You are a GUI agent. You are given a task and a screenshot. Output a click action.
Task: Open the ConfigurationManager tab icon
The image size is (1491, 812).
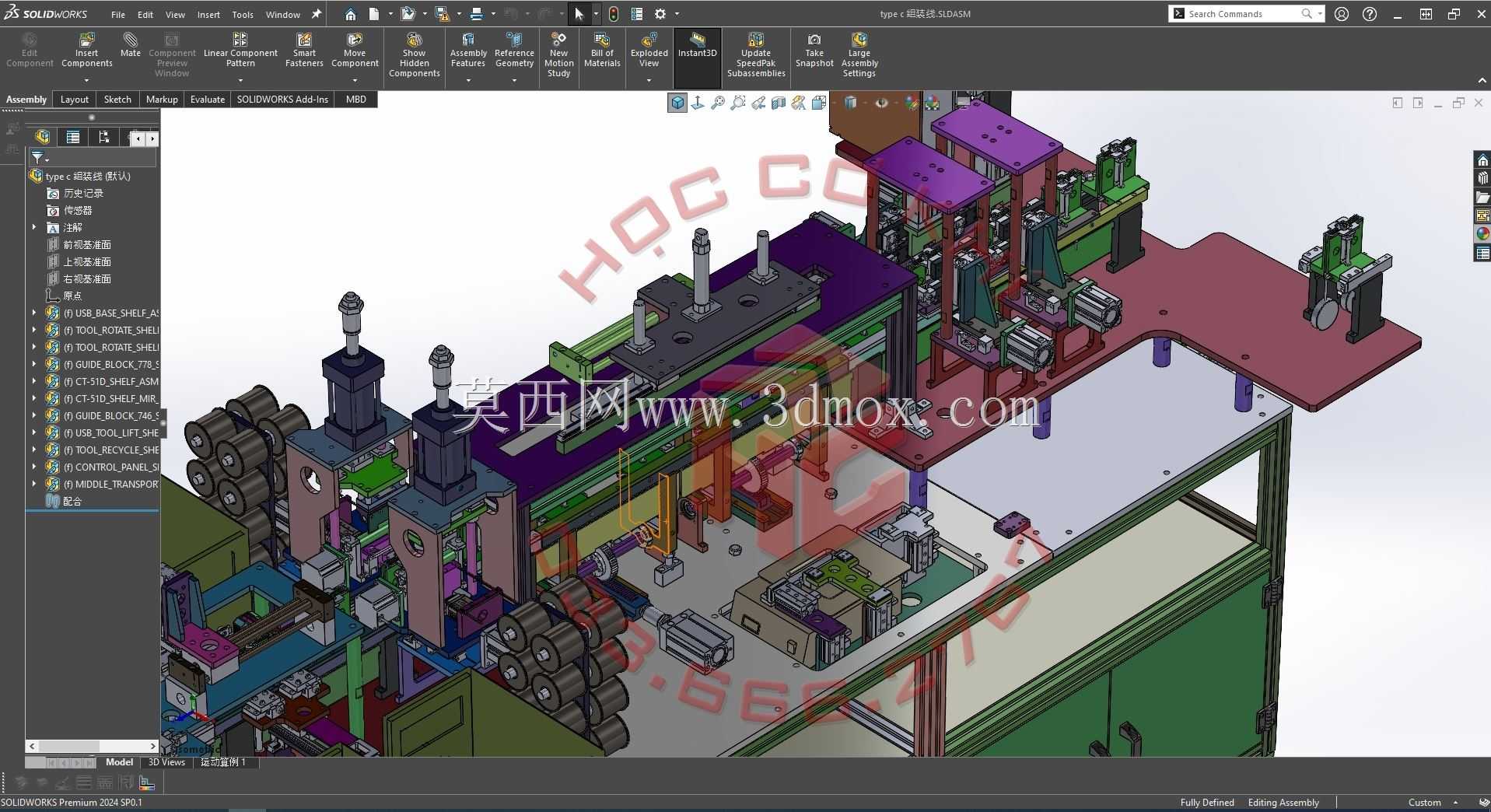[x=104, y=137]
